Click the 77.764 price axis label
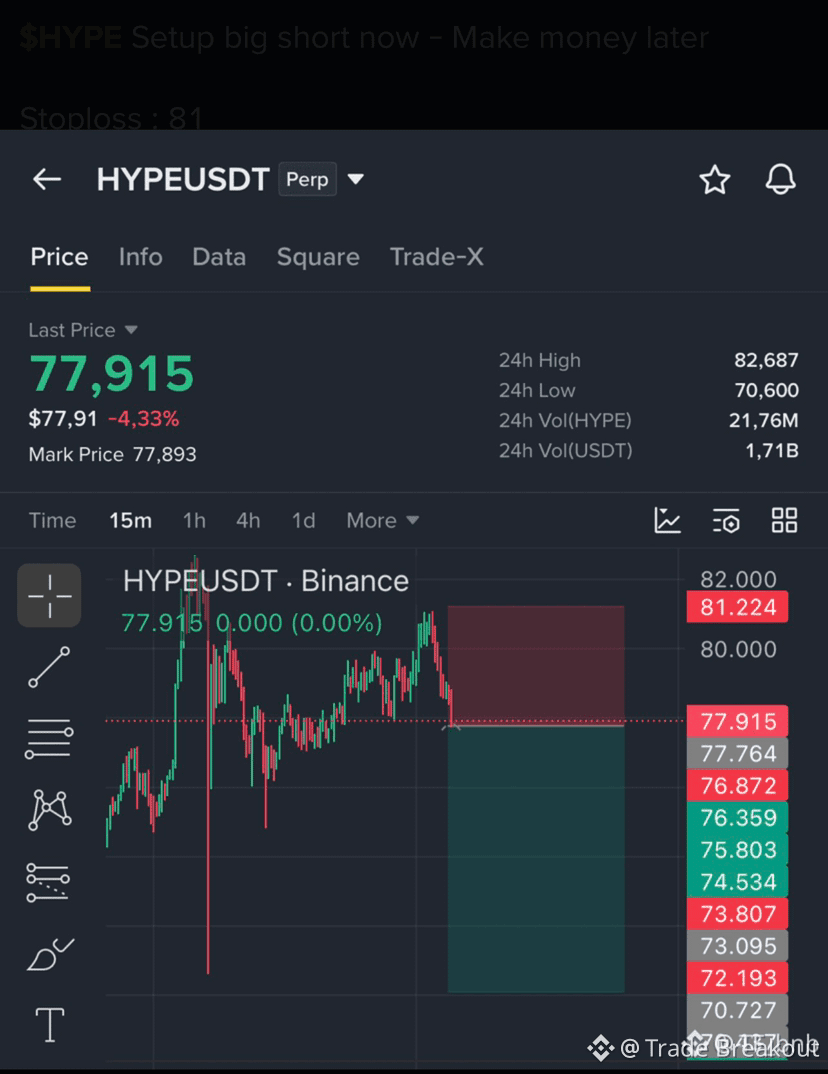The height and width of the screenshot is (1074, 828). tap(738, 753)
